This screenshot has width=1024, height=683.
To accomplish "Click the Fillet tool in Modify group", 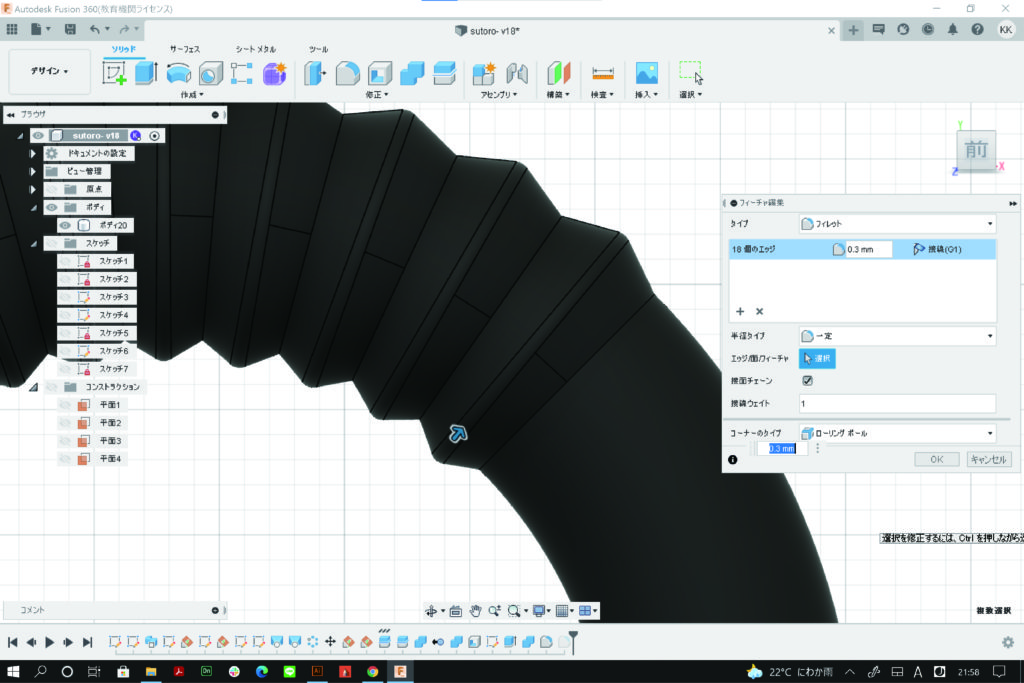I will [x=347, y=73].
